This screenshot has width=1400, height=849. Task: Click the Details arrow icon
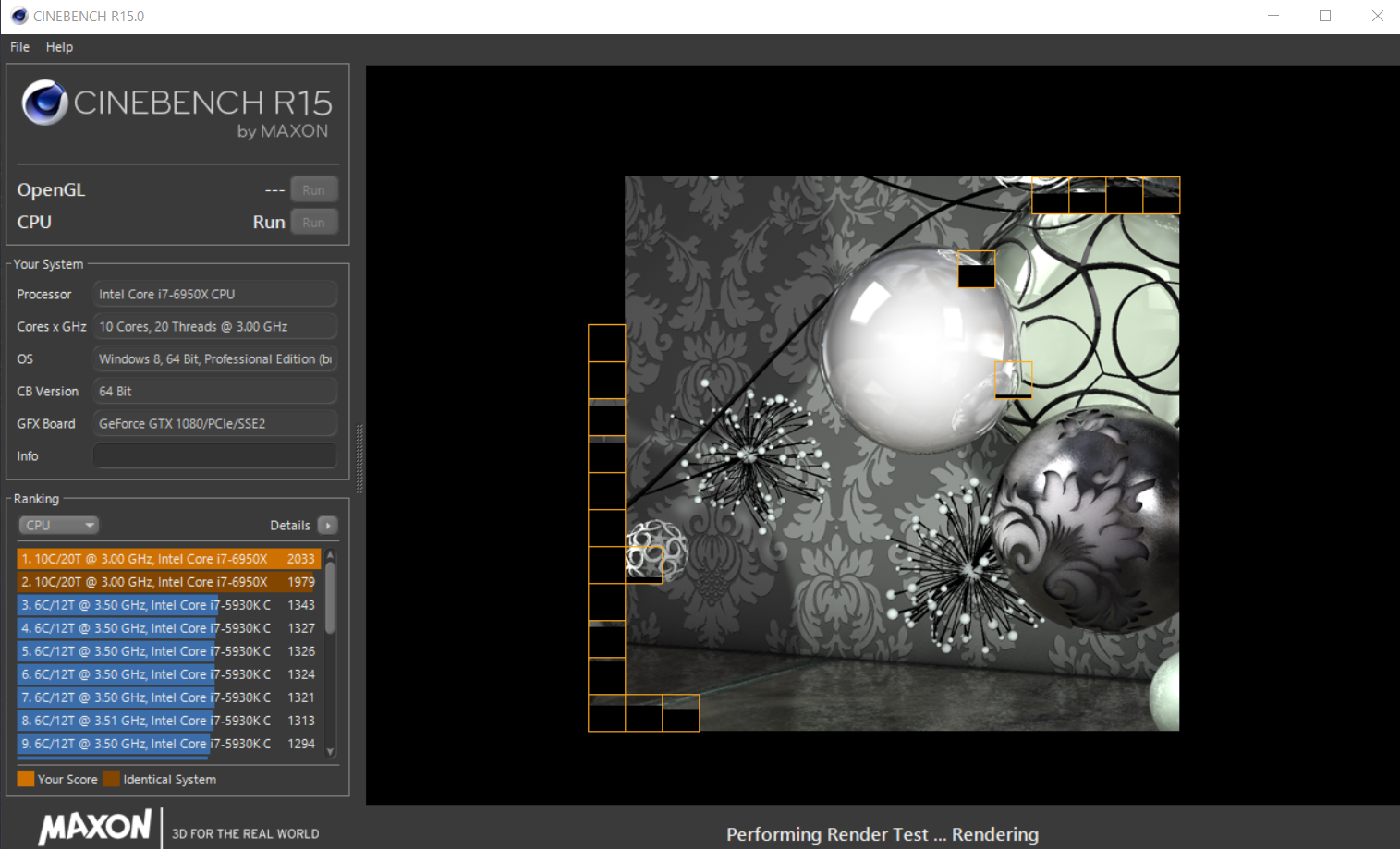[327, 525]
